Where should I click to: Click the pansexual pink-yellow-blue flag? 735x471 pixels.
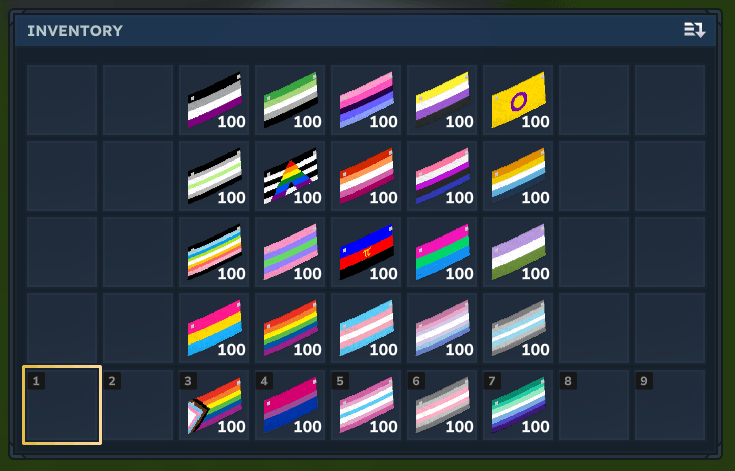point(214,328)
